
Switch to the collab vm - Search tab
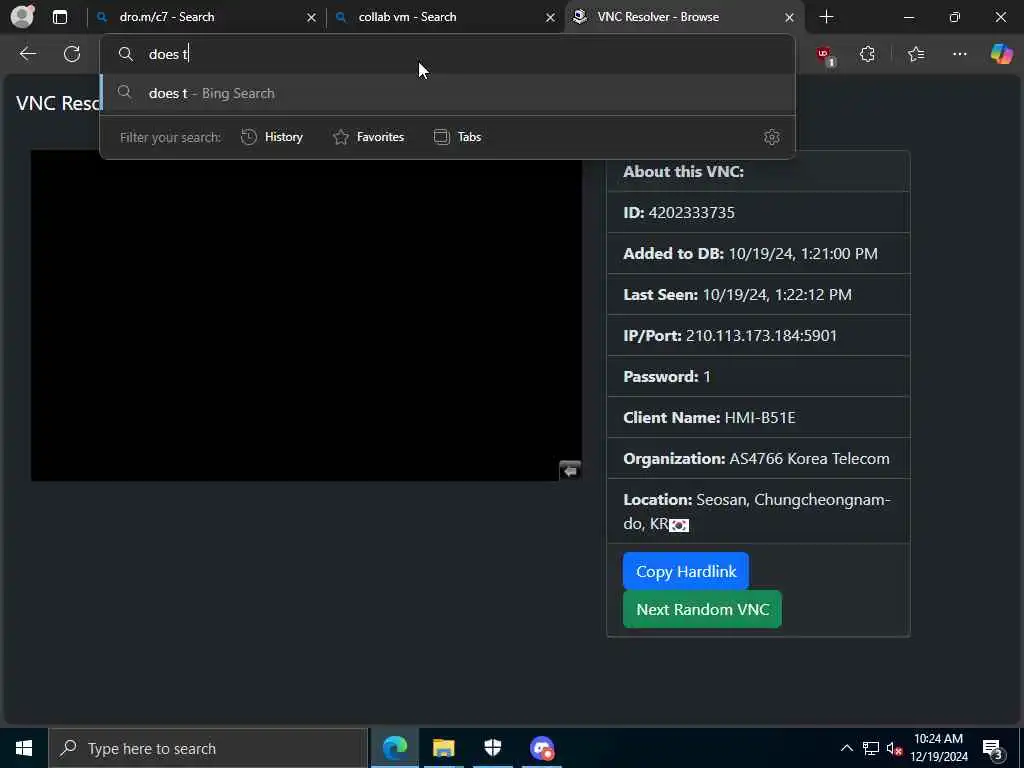click(443, 17)
